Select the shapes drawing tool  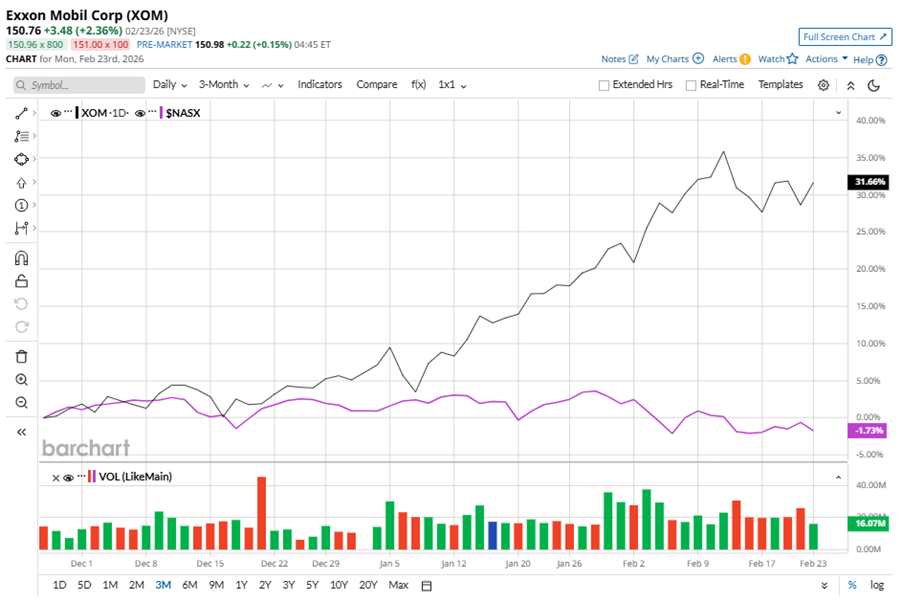(21, 159)
